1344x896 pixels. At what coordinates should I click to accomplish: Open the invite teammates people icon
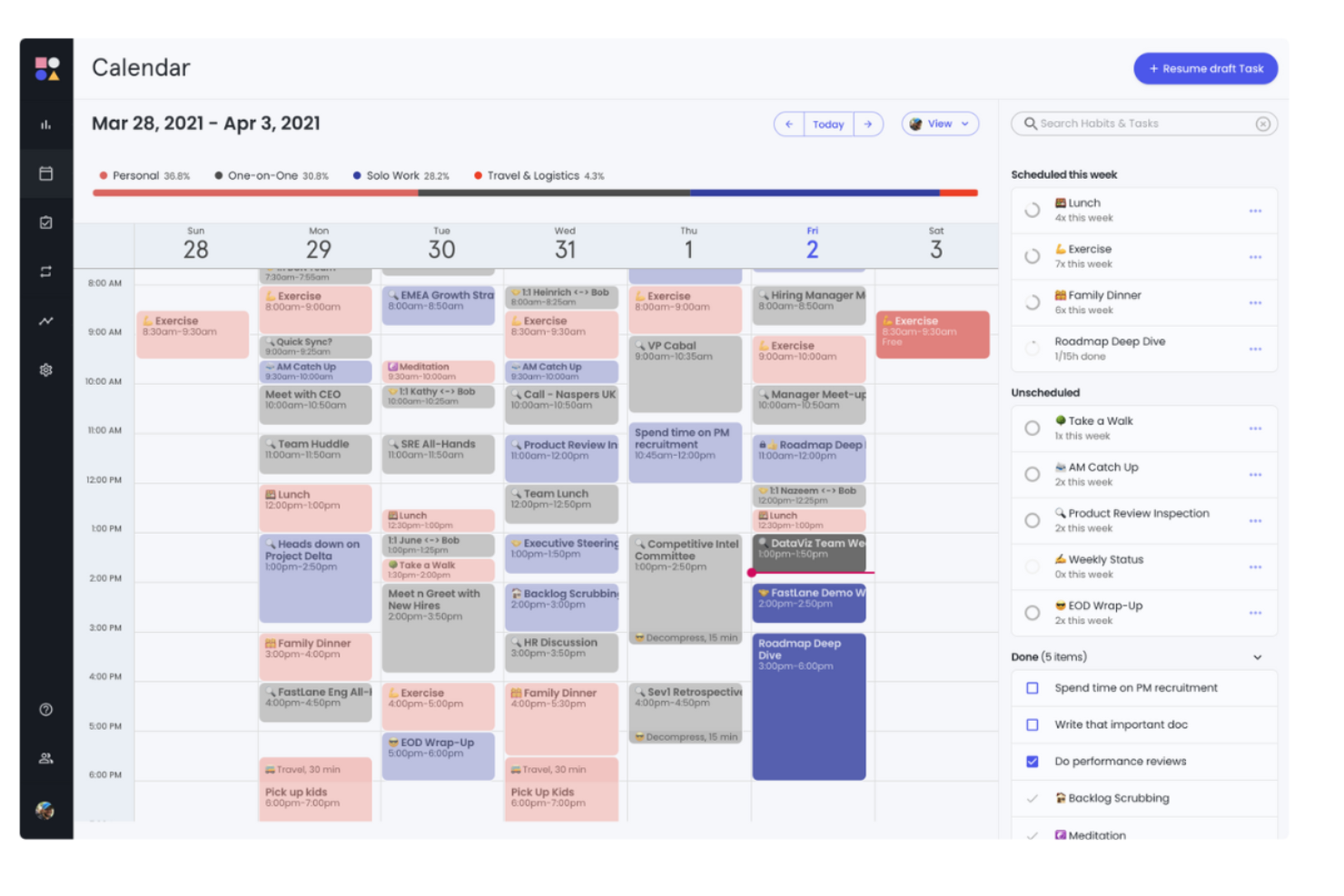tap(45, 758)
